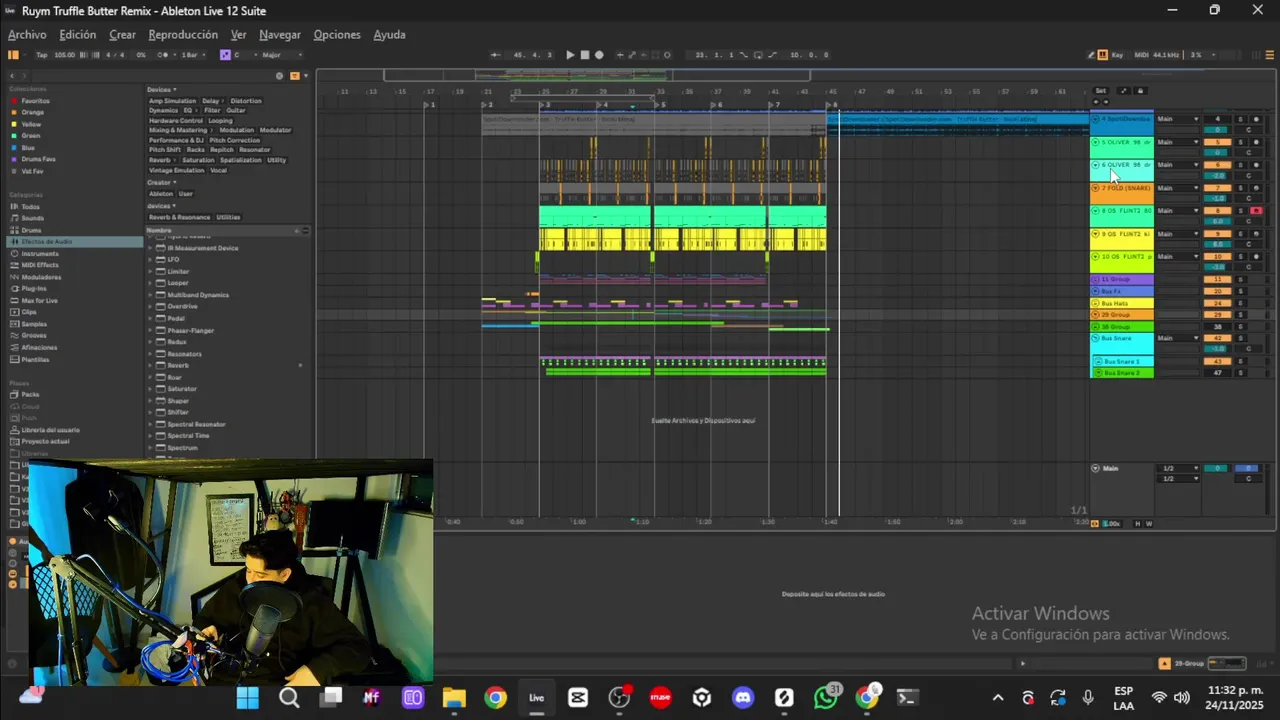
Task: Filter by the Ableton creator tag
Action: point(161,193)
